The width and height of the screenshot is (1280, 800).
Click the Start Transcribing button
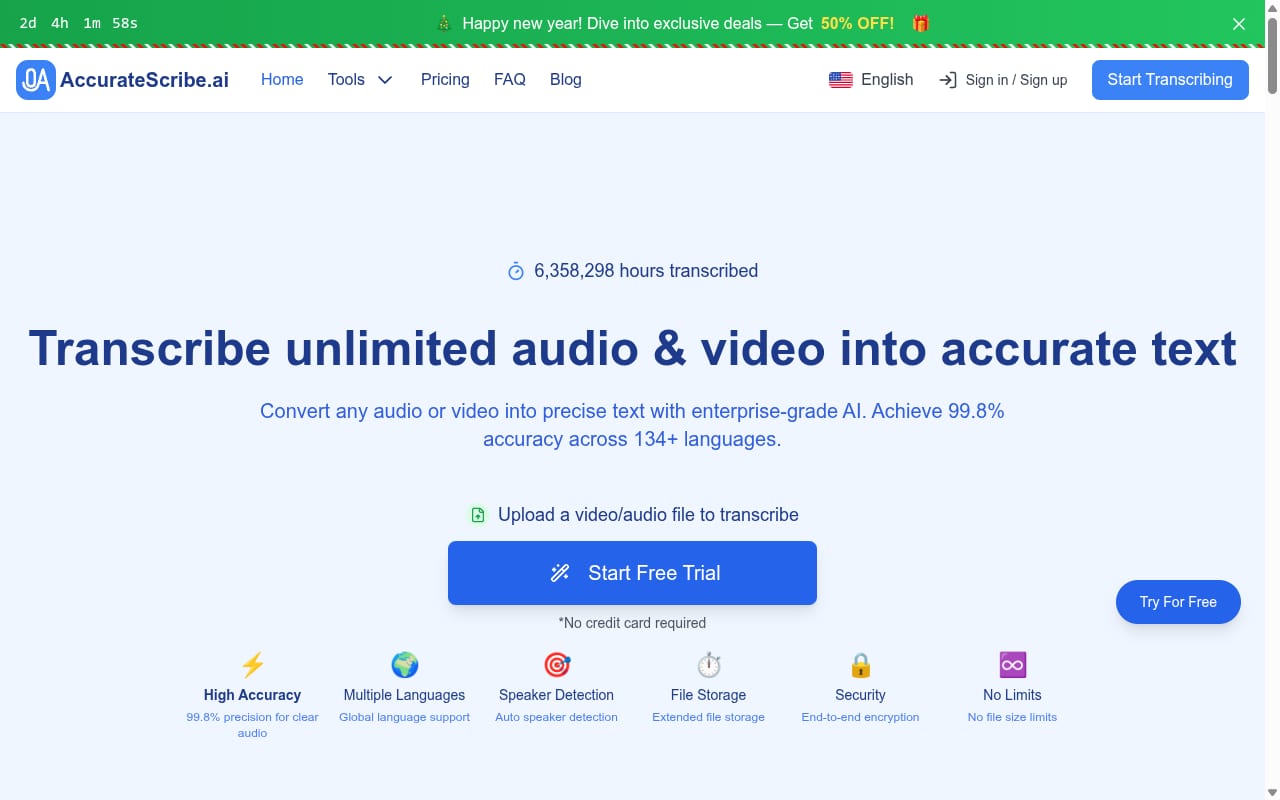[1170, 80]
